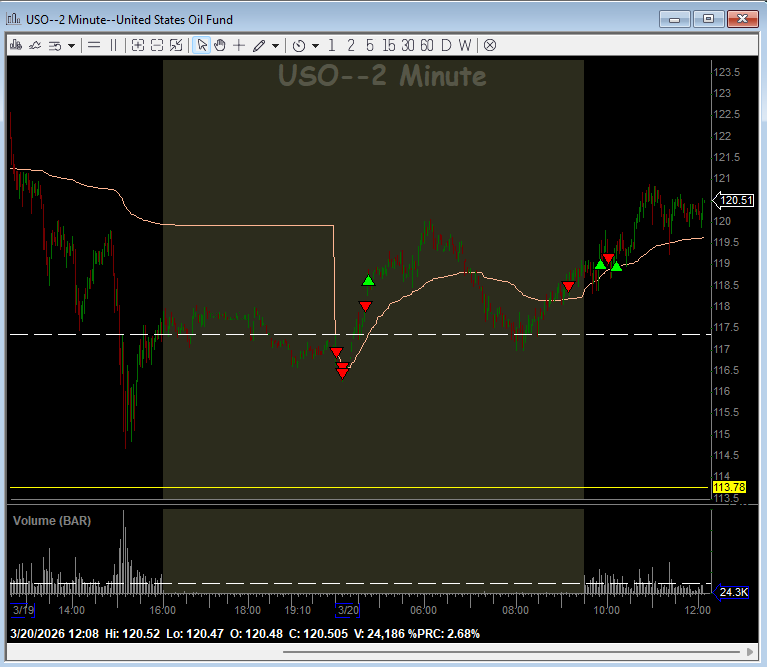Switch to 60 minute interval
Screen dimensions: 767x667
pos(427,45)
